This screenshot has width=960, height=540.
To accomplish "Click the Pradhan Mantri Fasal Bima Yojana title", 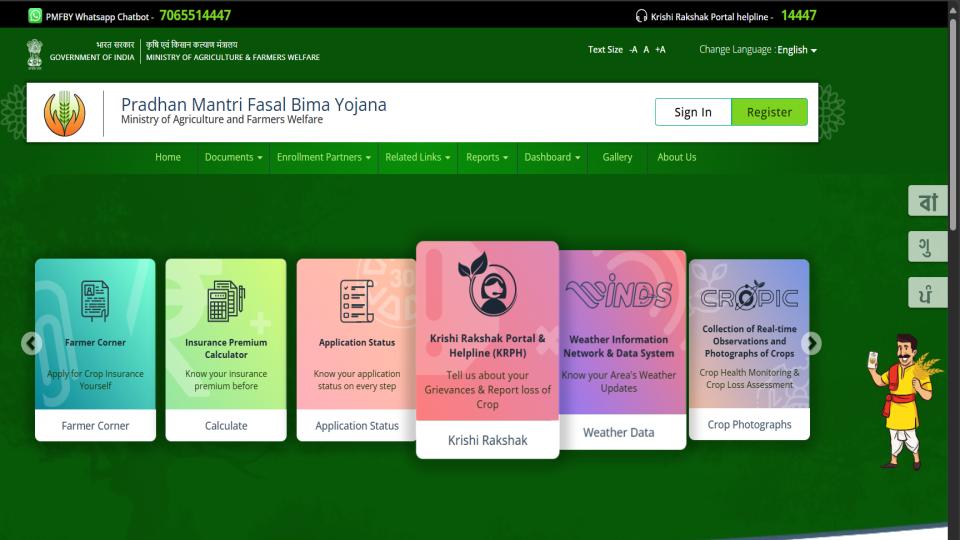I will coord(253,105).
